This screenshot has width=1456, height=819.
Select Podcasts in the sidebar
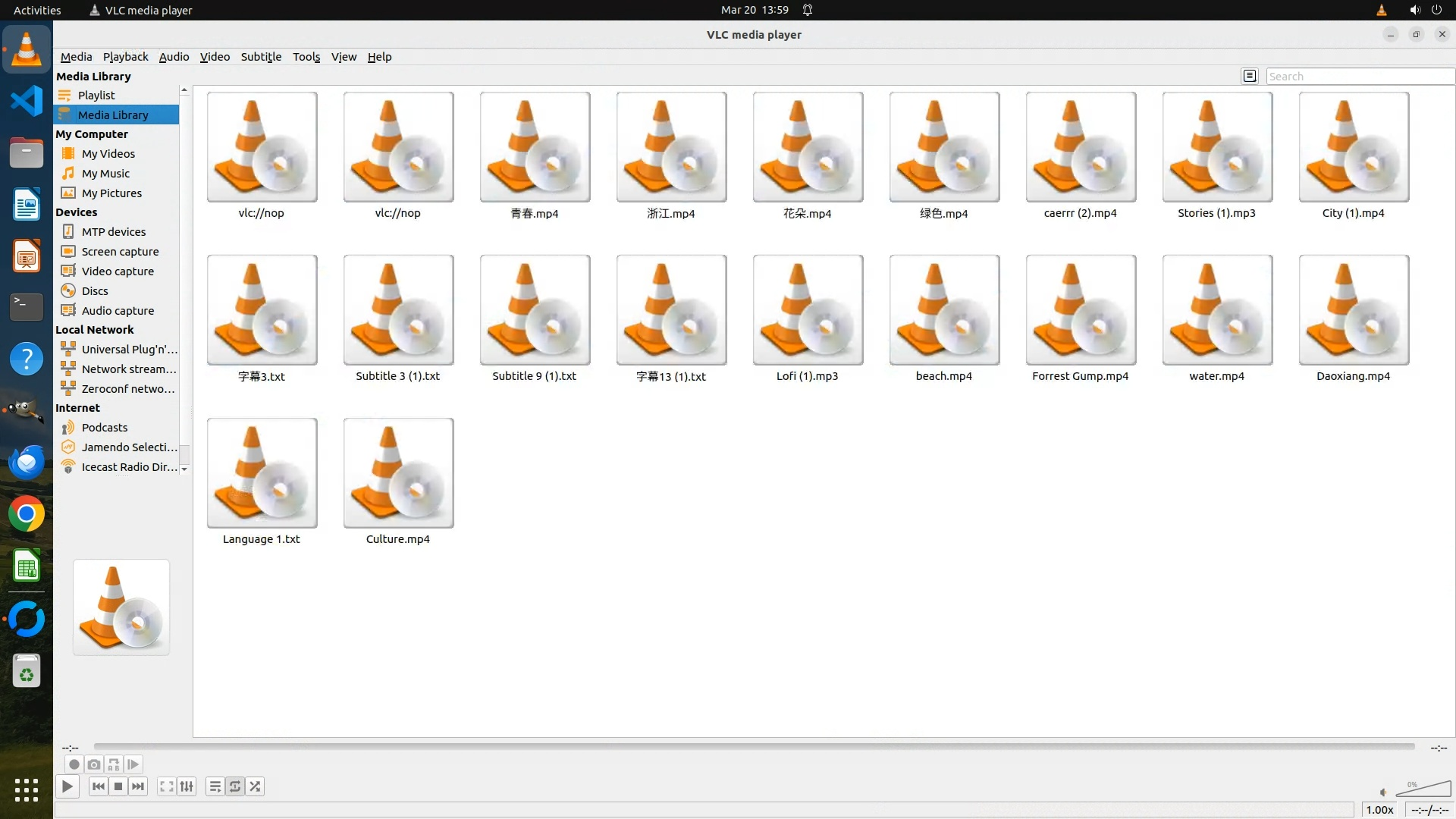coord(105,428)
